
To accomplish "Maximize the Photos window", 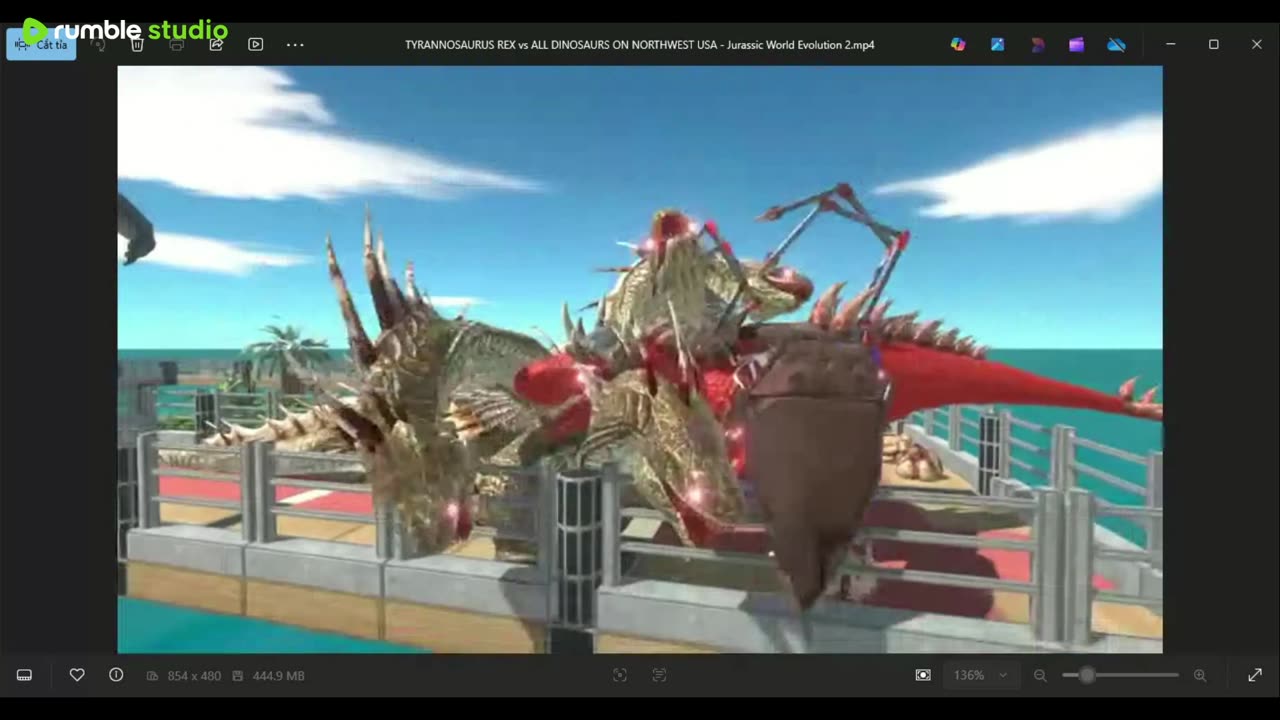I will 1214,45.
